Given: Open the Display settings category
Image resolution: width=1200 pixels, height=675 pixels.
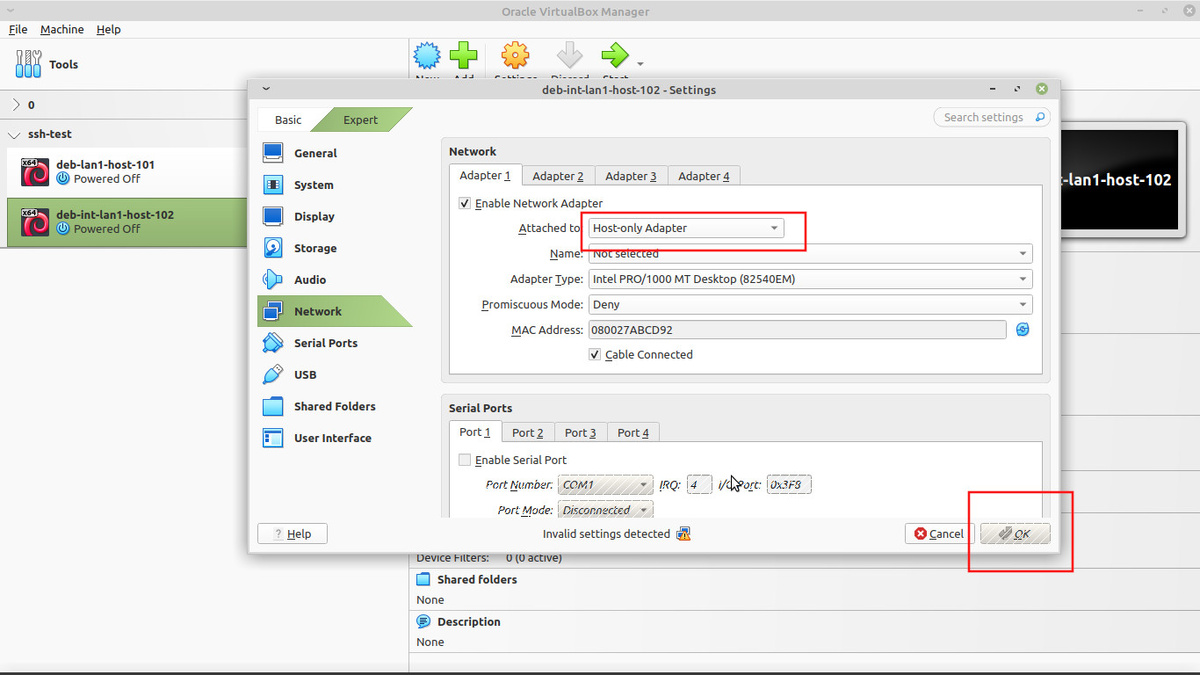Looking at the screenshot, I should click(x=334, y=216).
